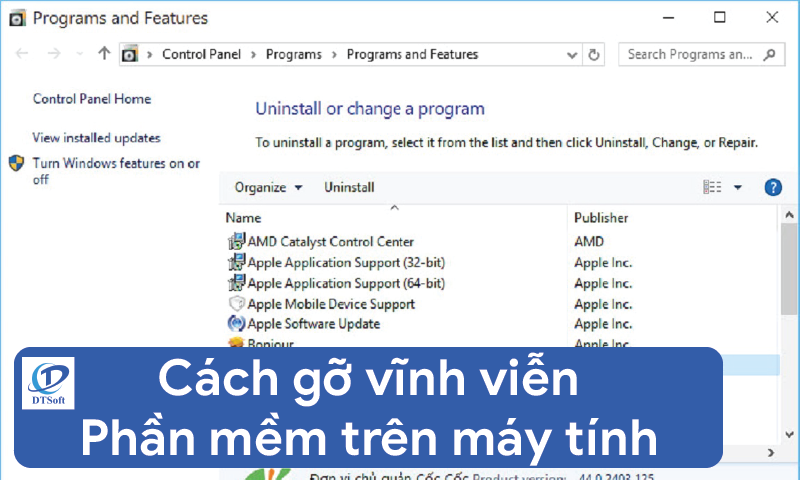
Task: Expand address bar history dropdown
Action: (571, 54)
